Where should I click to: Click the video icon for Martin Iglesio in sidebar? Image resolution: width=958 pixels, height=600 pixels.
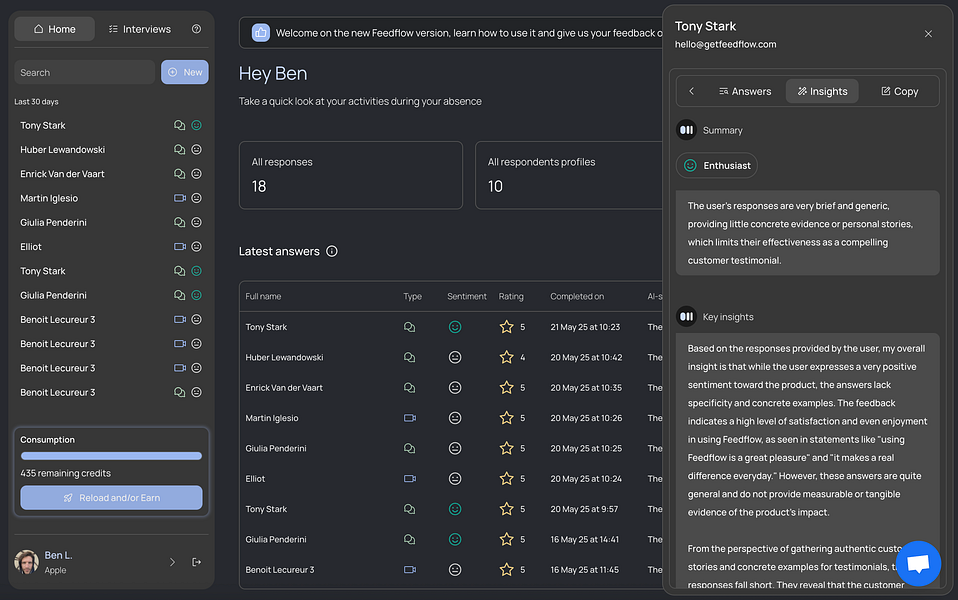(180, 198)
